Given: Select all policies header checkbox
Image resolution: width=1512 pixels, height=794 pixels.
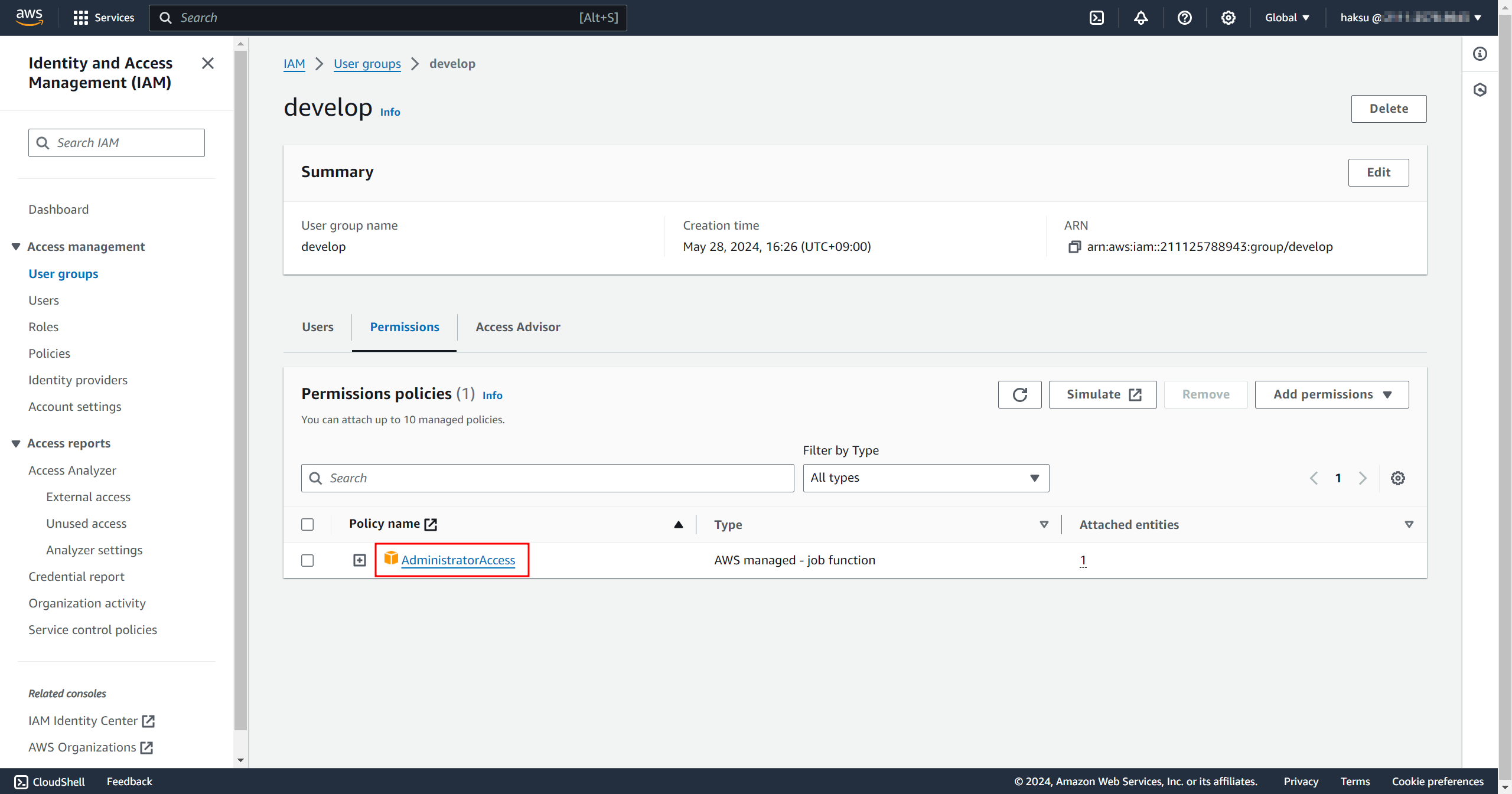Looking at the screenshot, I should (307, 524).
